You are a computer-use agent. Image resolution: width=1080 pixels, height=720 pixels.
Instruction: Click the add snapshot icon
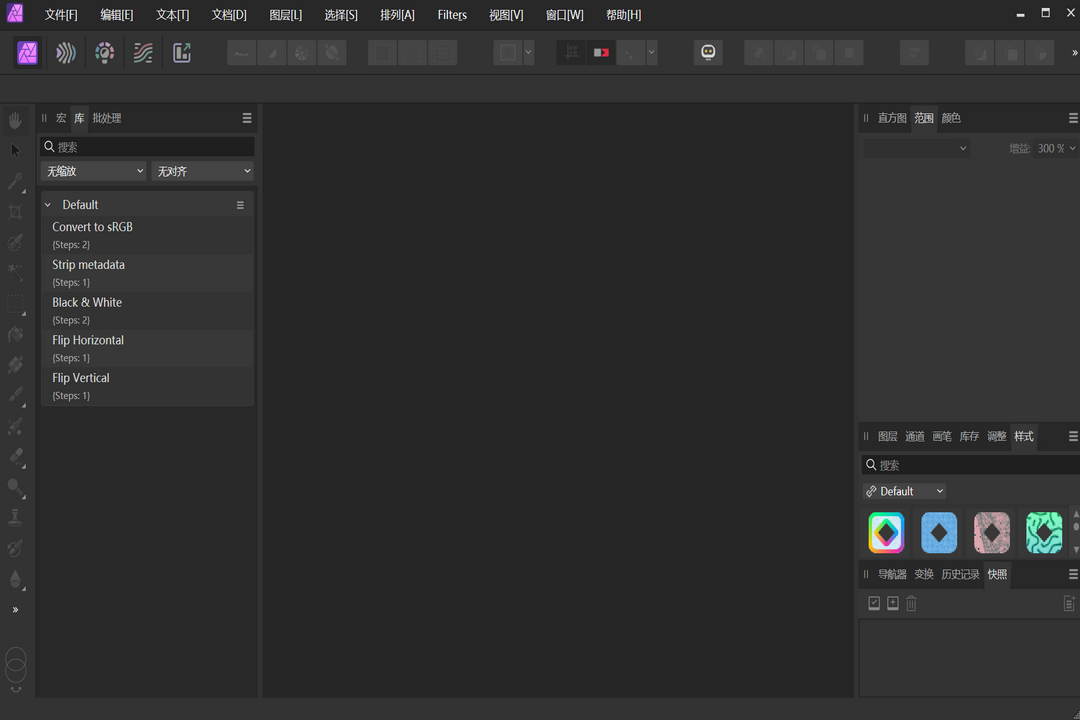tap(892, 602)
